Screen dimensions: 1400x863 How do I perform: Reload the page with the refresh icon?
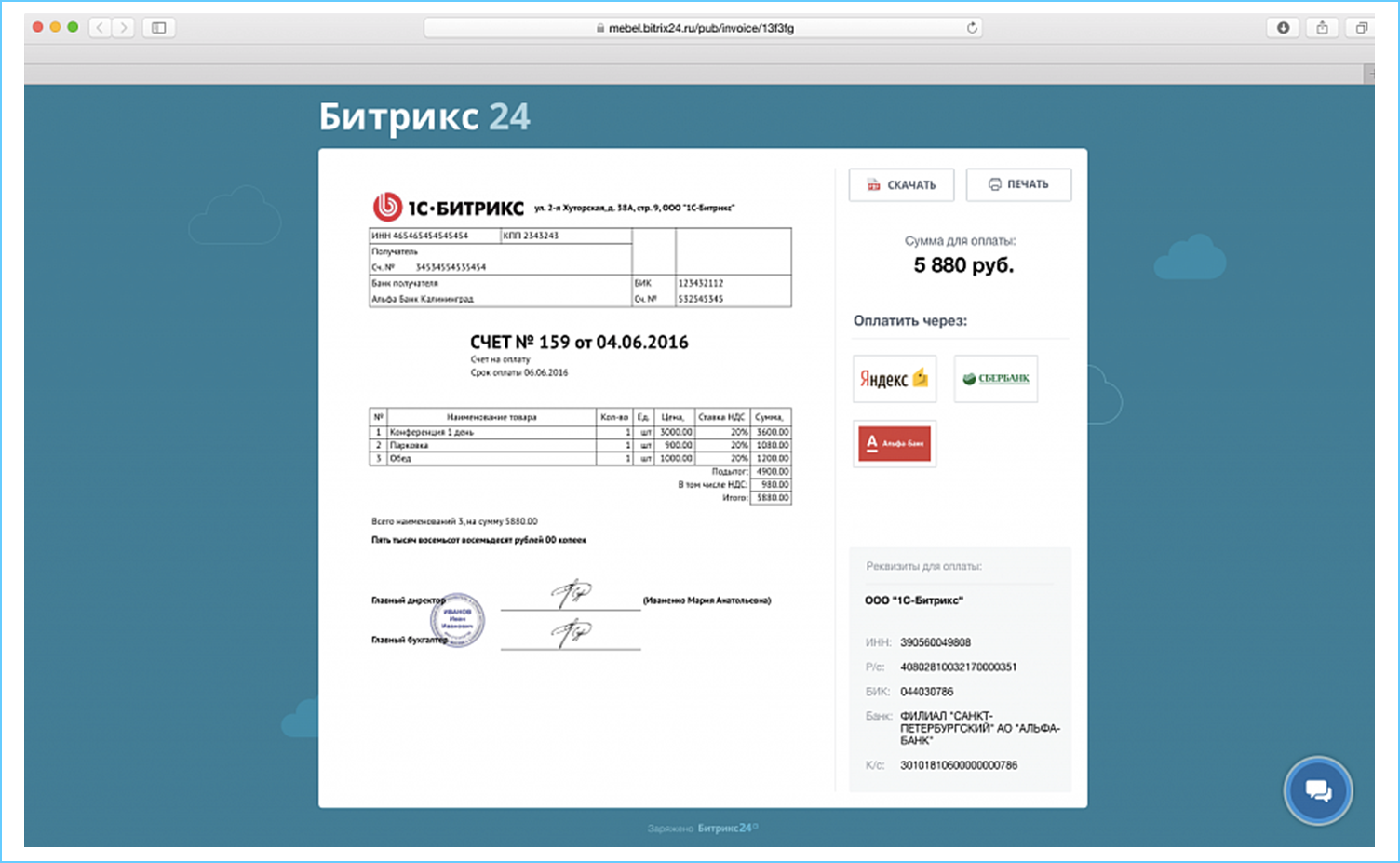[972, 28]
